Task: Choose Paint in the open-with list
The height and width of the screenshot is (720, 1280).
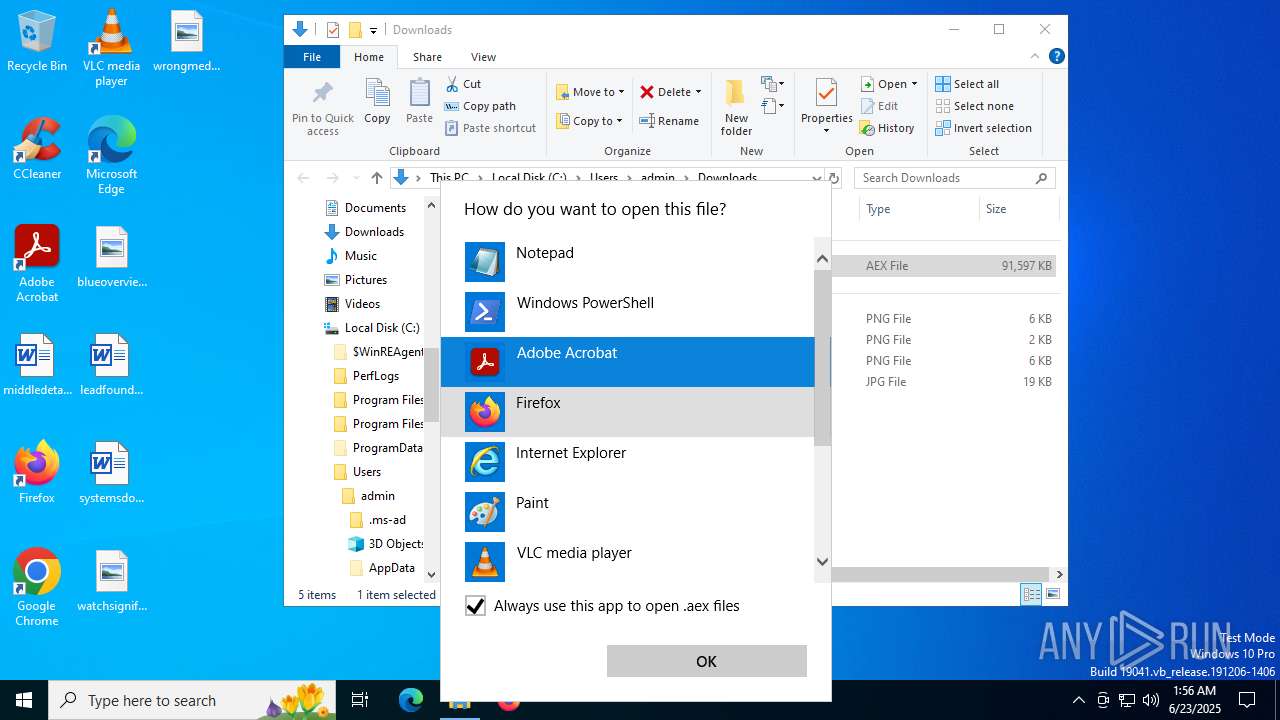Action: coord(627,512)
